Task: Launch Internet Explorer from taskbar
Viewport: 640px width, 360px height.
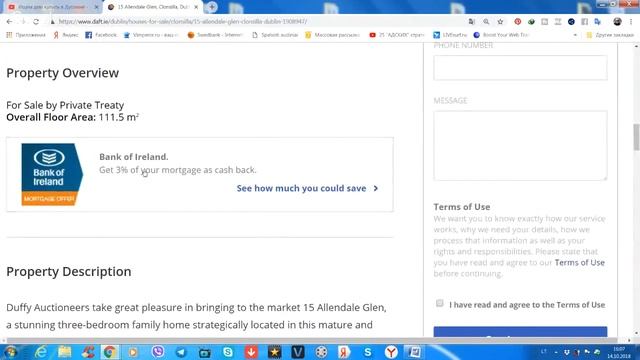Action: coord(41,352)
